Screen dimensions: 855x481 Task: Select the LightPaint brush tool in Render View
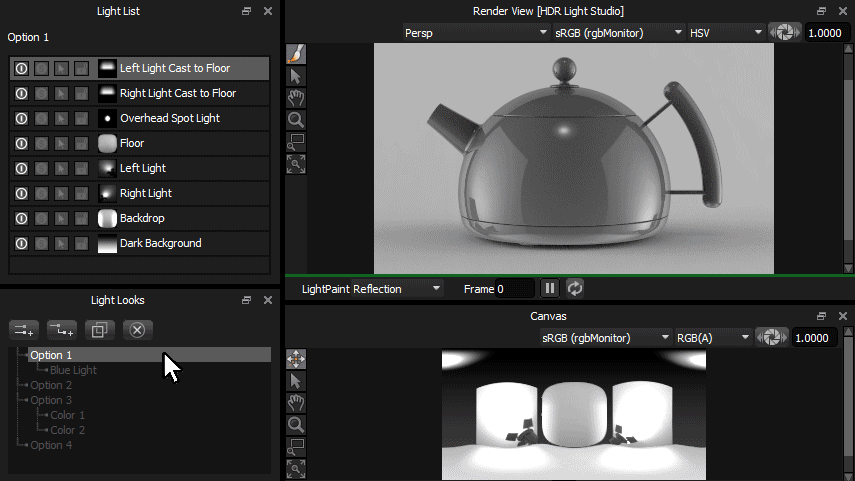pyautogui.click(x=296, y=54)
